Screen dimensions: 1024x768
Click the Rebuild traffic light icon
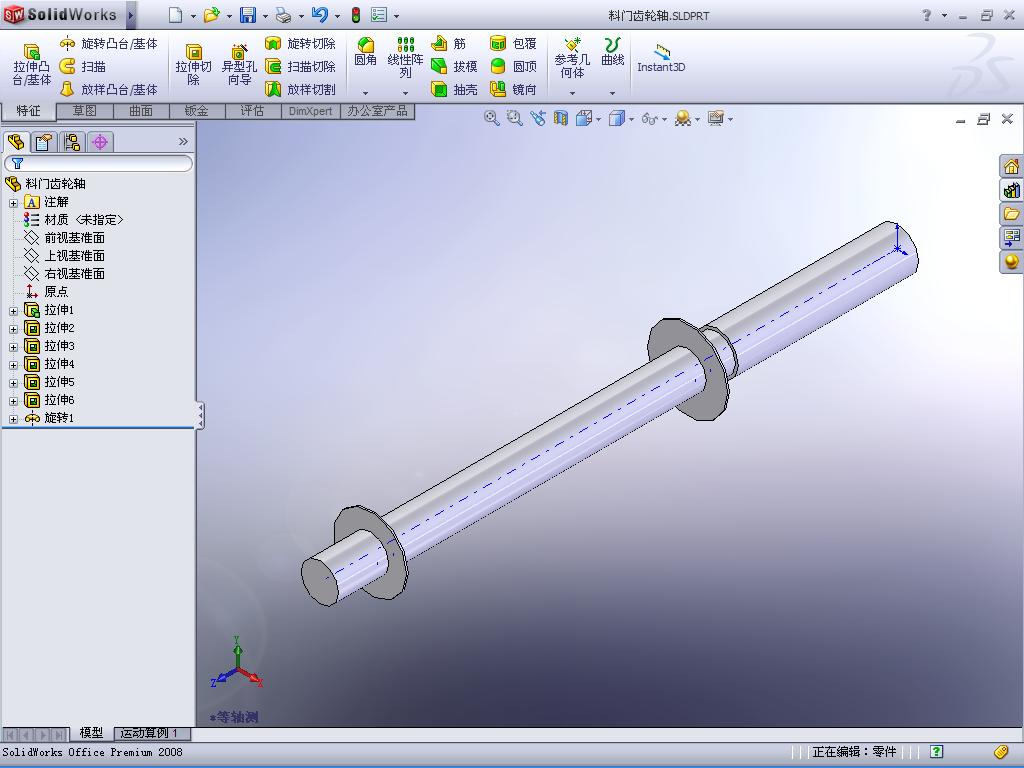click(356, 15)
